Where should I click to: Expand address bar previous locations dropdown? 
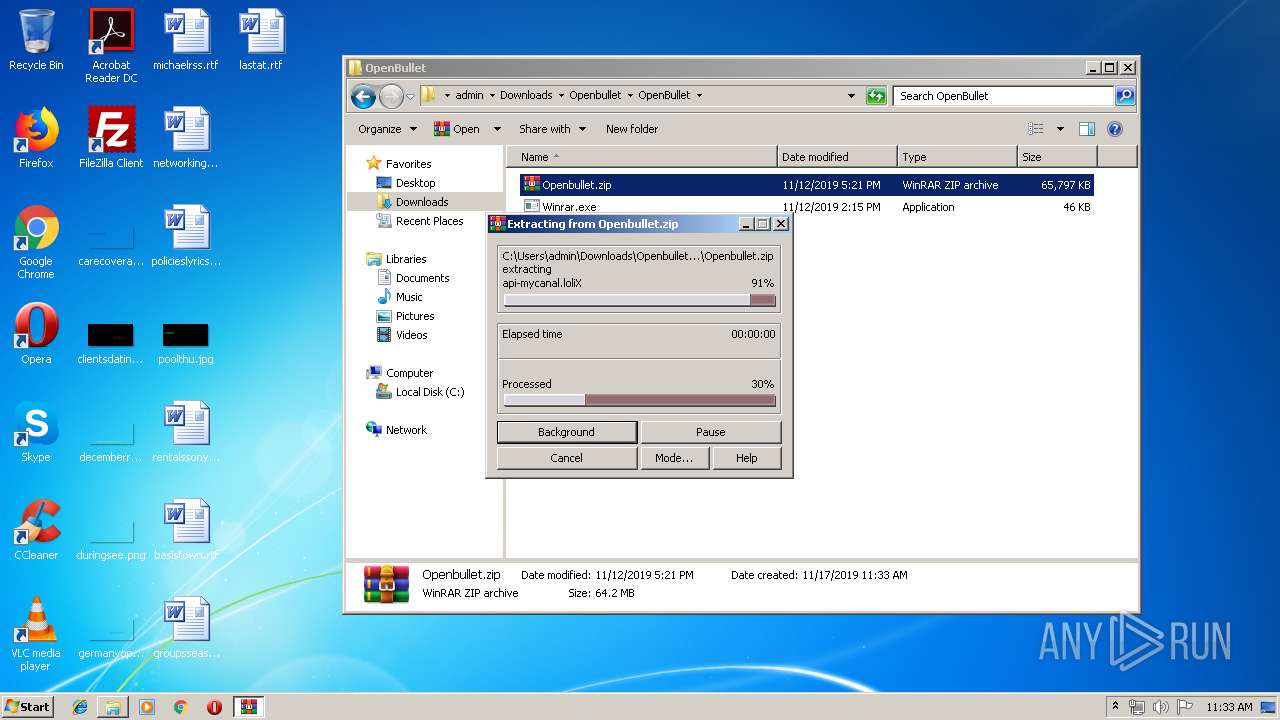[x=851, y=96]
